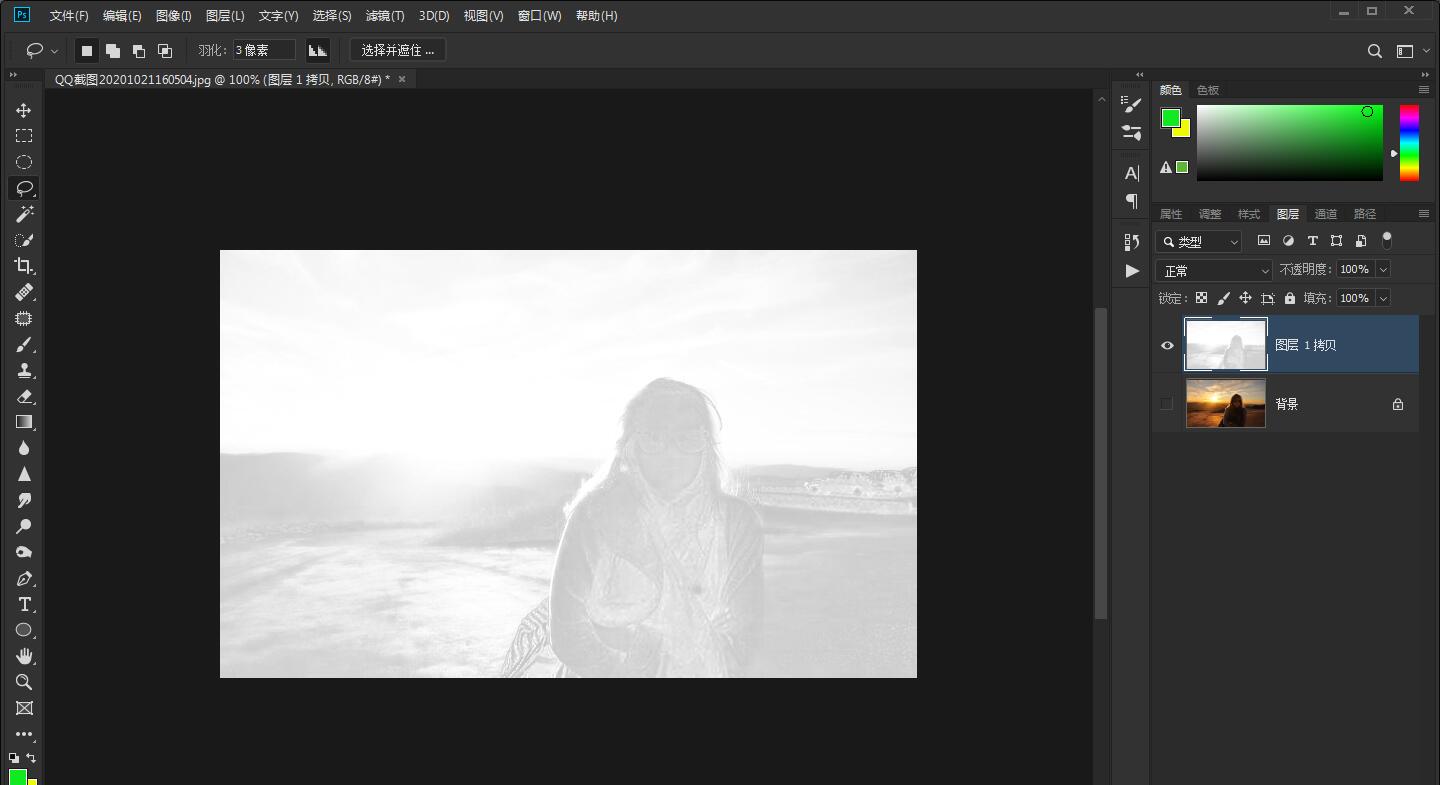The height and width of the screenshot is (785, 1440).
Task: Select the Eraser tool
Action: (24, 396)
